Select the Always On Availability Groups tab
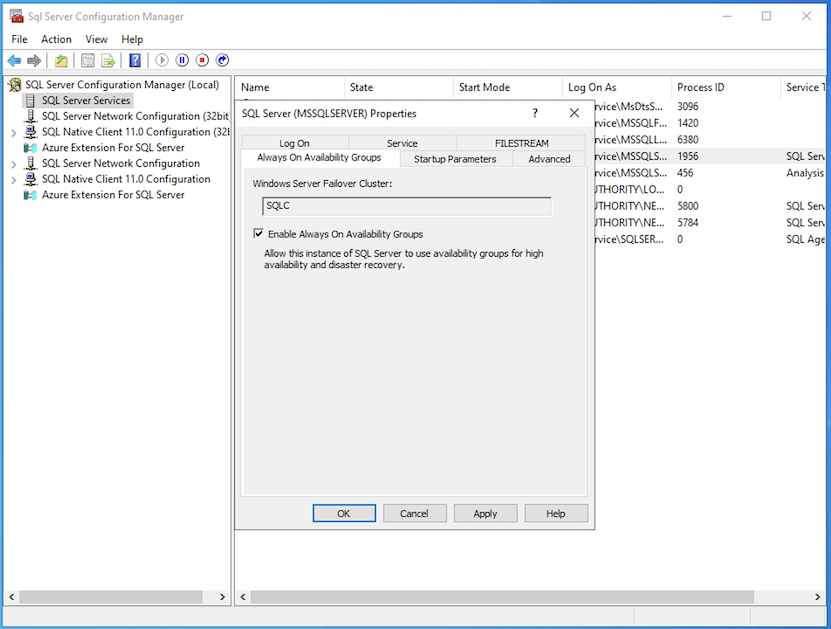Viewport: 831px width, 629px height. pos(320,158)
